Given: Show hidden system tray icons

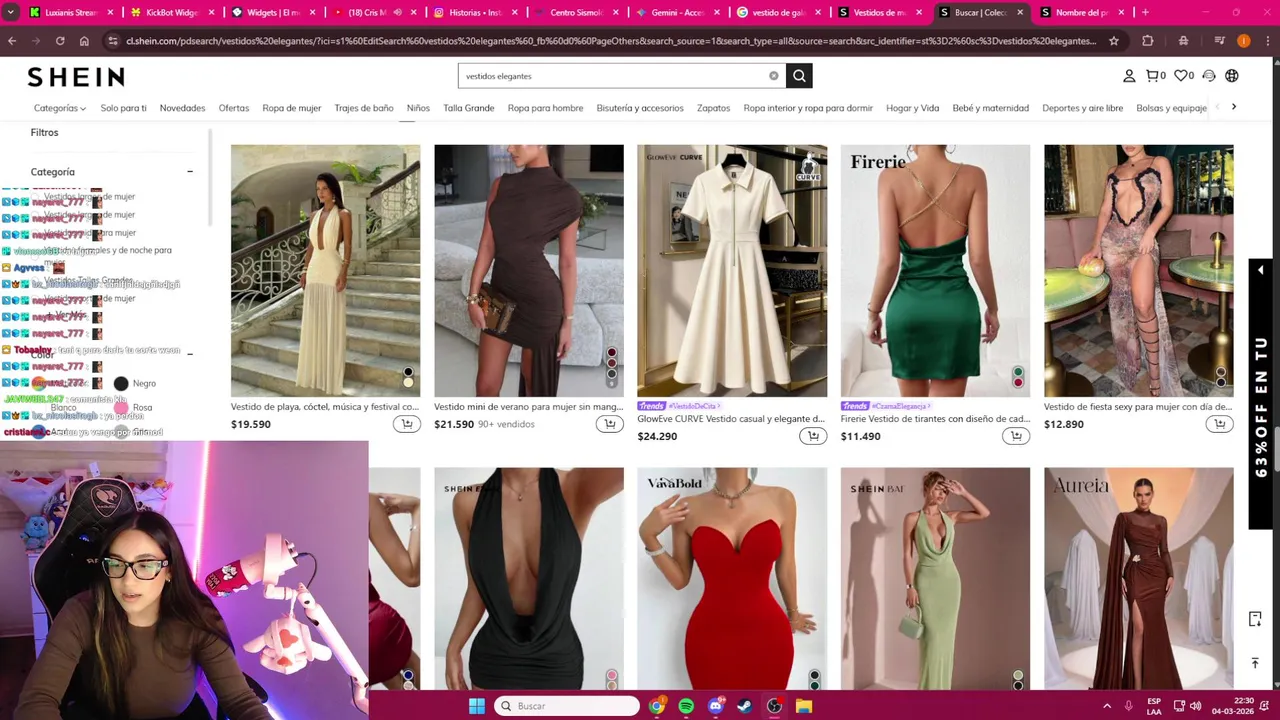Looking at the screenshot, I should pyautogui.click(x=1107, y=706).
